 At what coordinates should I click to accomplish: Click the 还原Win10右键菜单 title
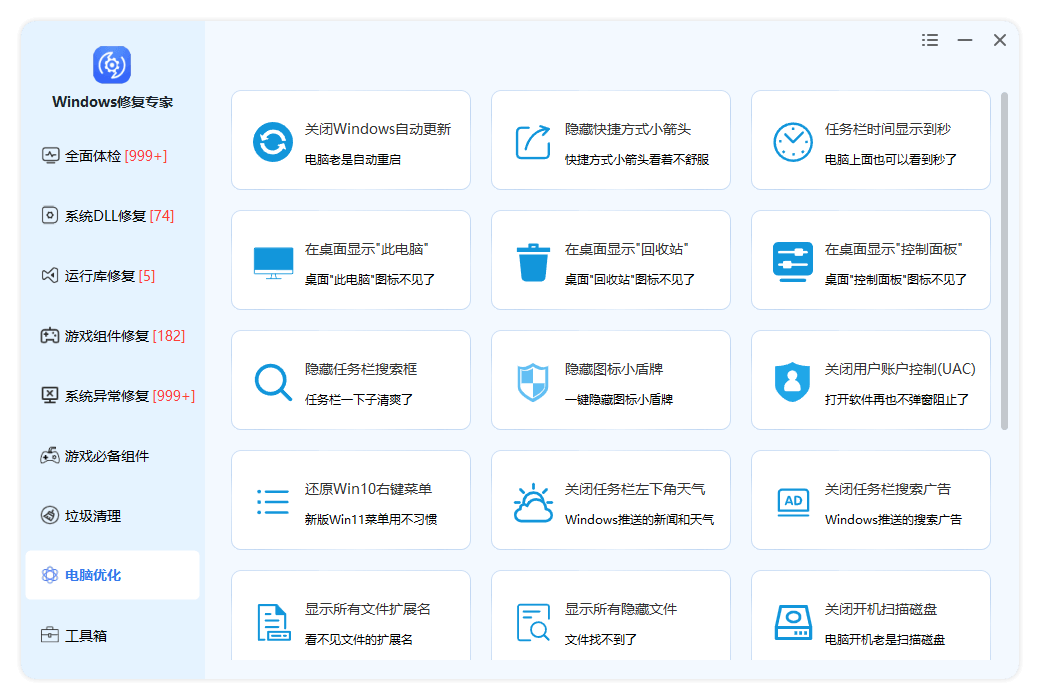(x=368, y=490)
